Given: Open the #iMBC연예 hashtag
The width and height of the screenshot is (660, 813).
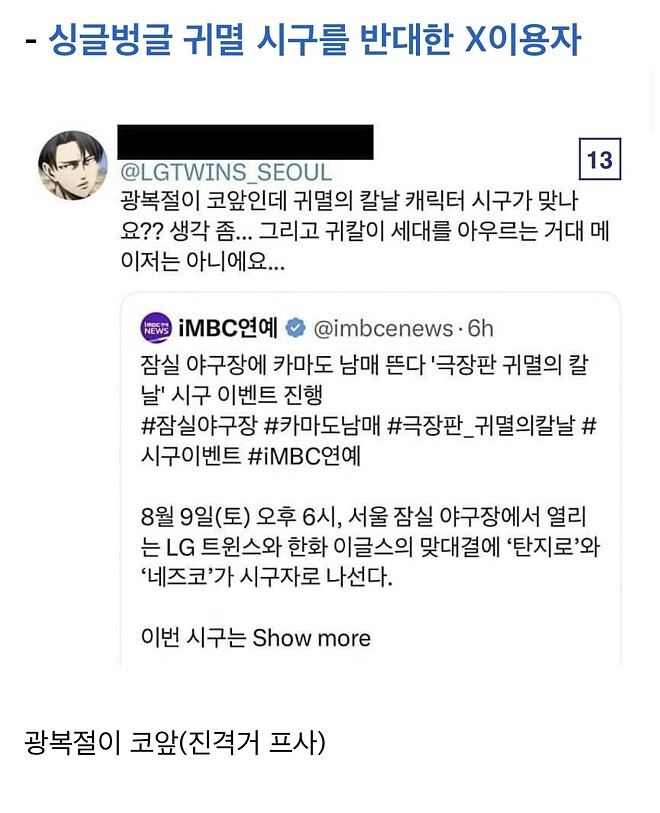Looking at the screenshot, I should tap(299, 456).
